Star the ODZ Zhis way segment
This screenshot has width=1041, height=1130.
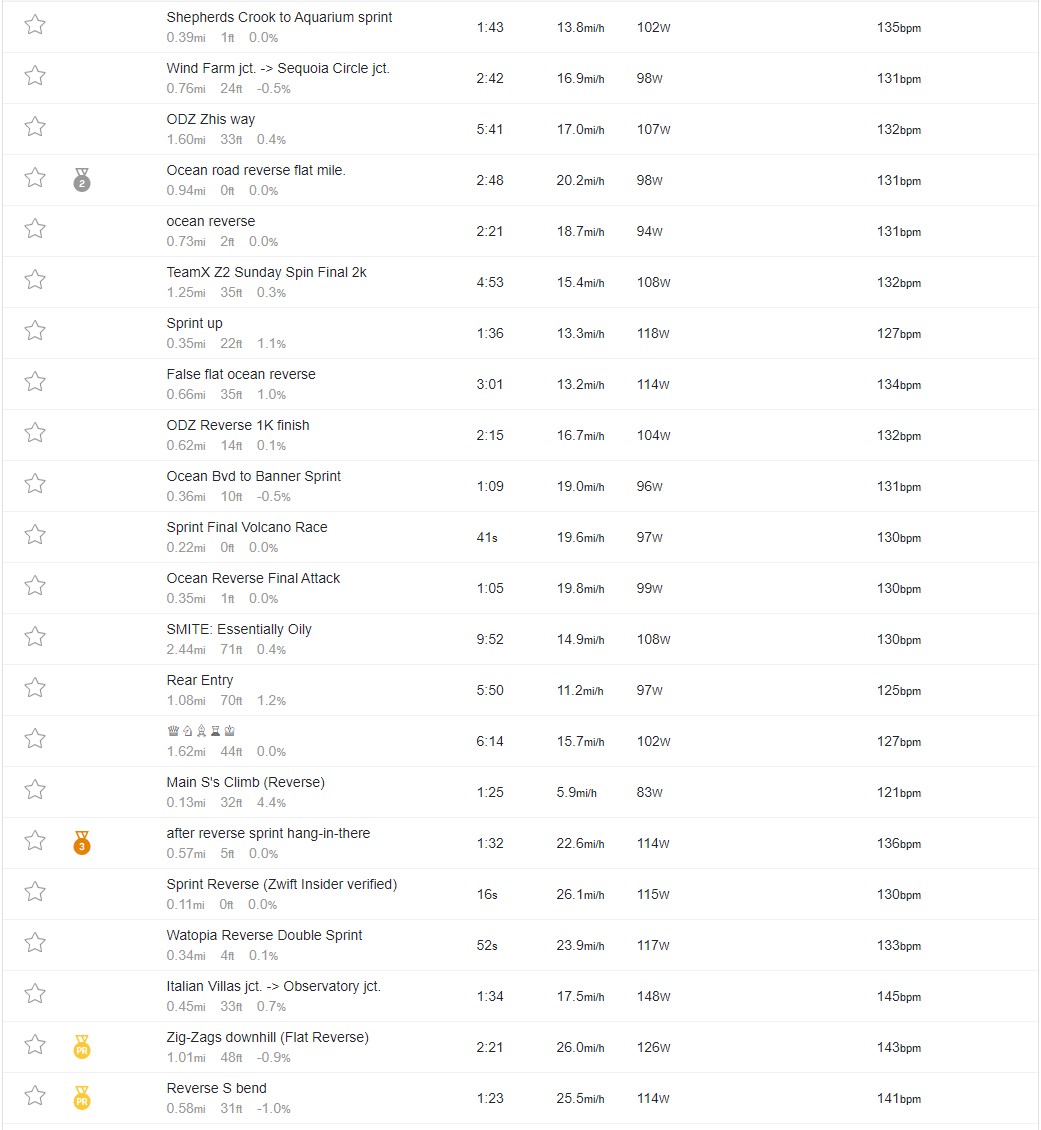[35, 127]
